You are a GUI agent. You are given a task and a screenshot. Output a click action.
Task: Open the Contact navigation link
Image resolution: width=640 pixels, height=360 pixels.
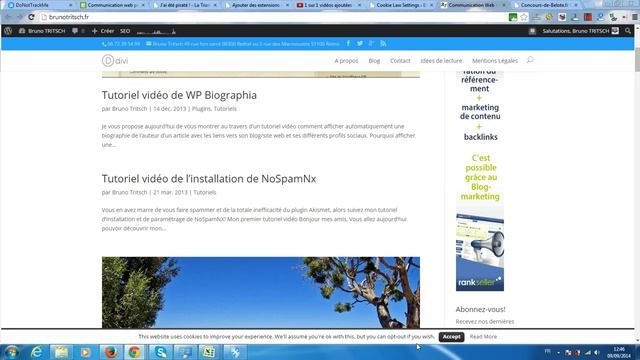click(x=400, y=60)
